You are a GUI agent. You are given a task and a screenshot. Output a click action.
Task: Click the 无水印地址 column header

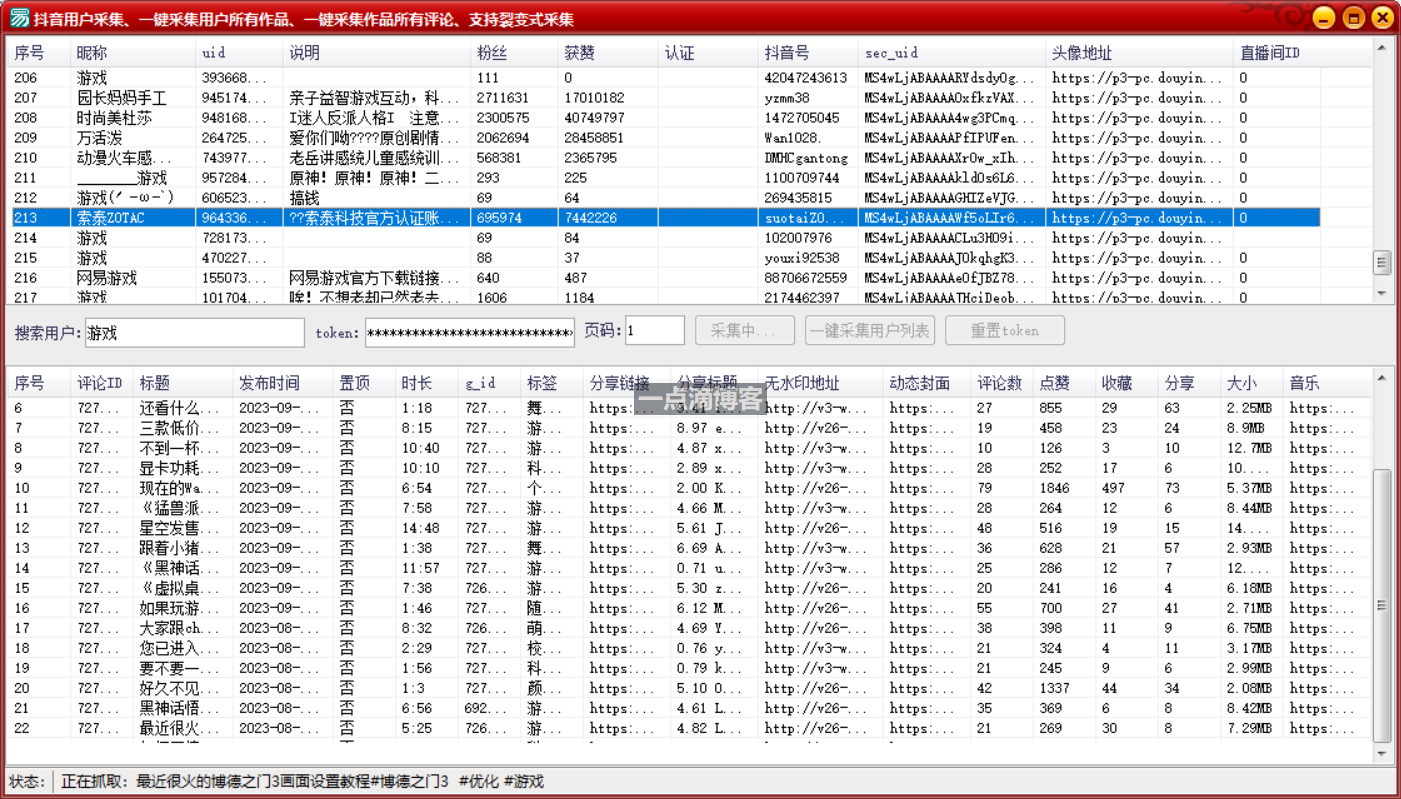click(821, 383)
